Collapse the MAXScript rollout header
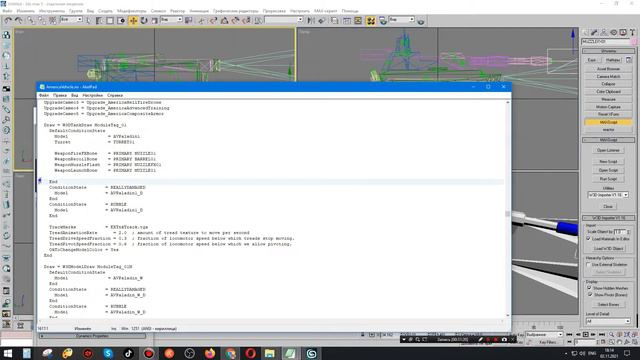This screenshot has width=640, height=360. pyautogui.click(x=608, y=140)
